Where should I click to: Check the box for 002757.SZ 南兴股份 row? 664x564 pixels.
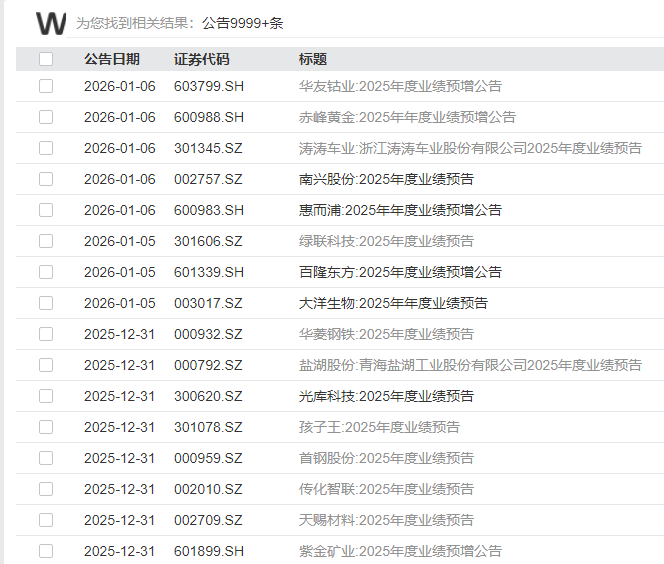(x=46, y=179)
